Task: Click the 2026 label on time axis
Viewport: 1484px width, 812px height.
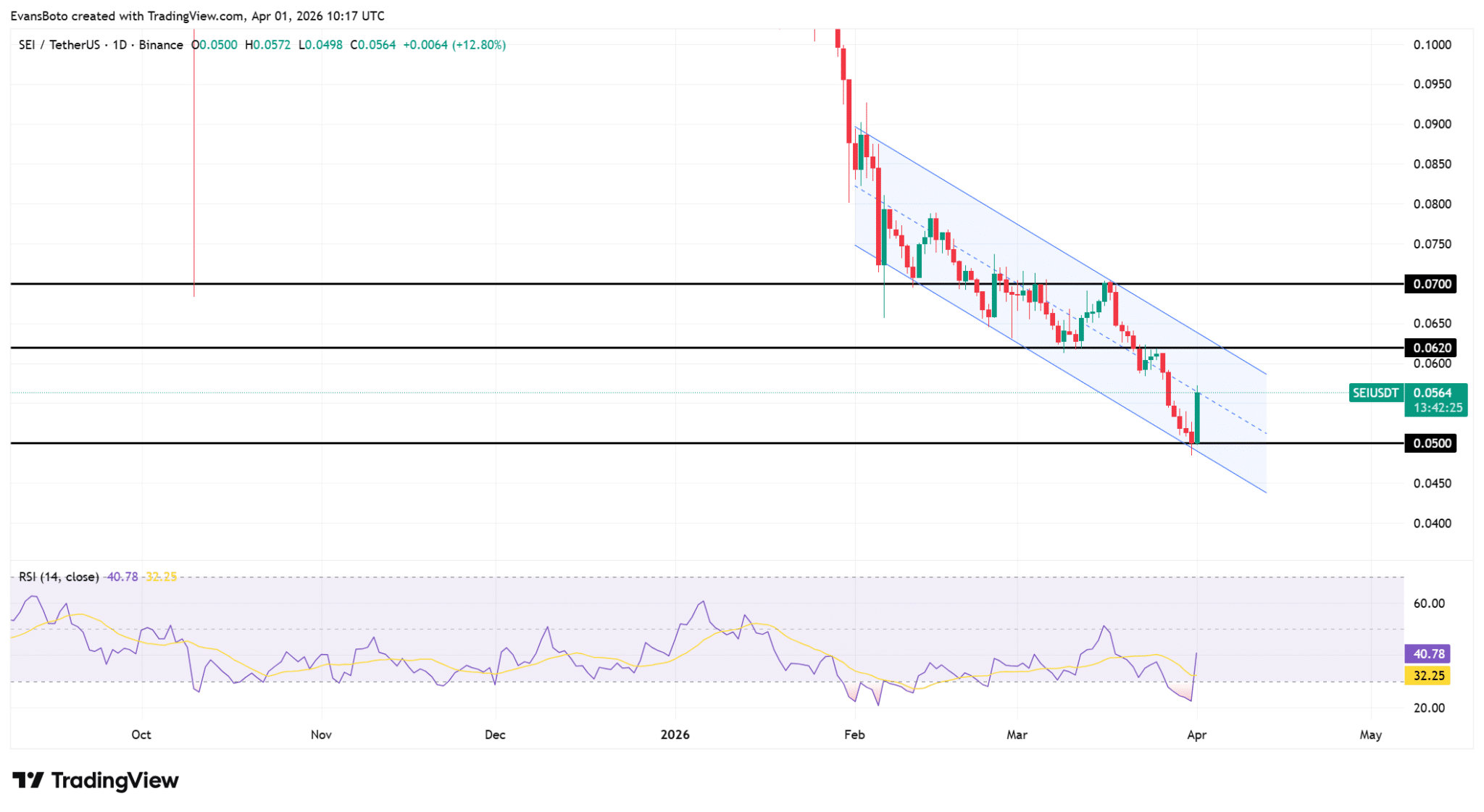Action: click(675, 734)
